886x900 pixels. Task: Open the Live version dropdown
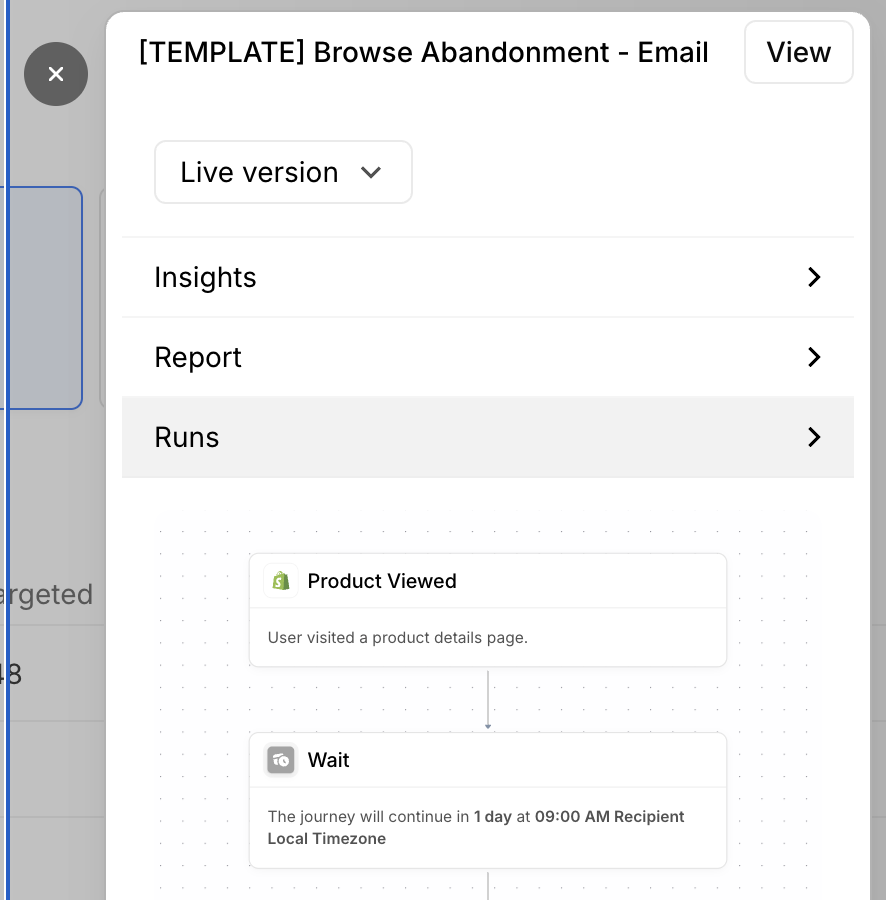[x=283, y=172]
